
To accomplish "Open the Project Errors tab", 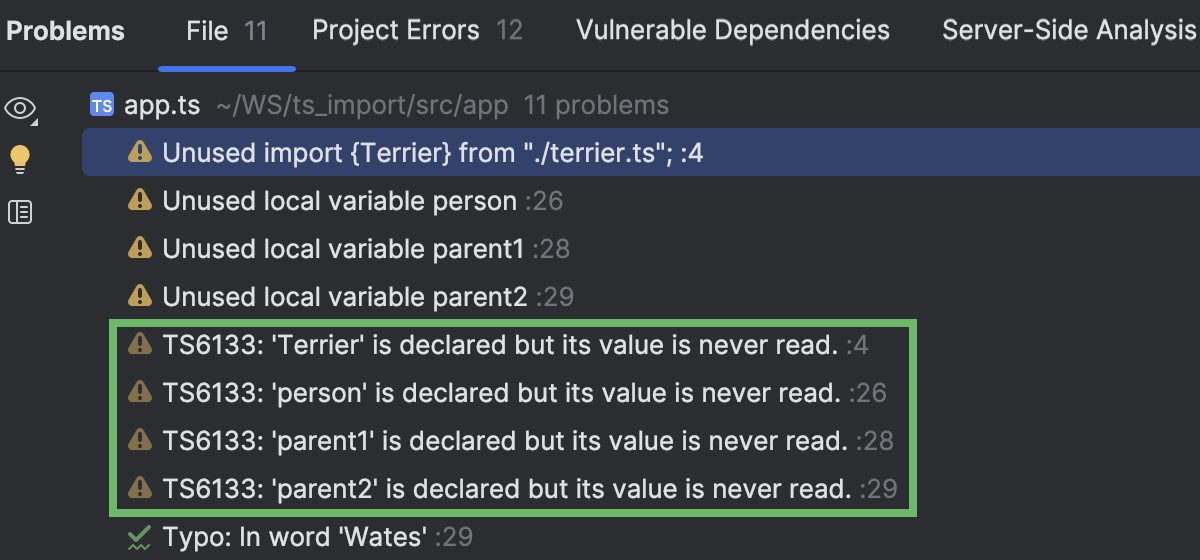I will tap(417, 31).
